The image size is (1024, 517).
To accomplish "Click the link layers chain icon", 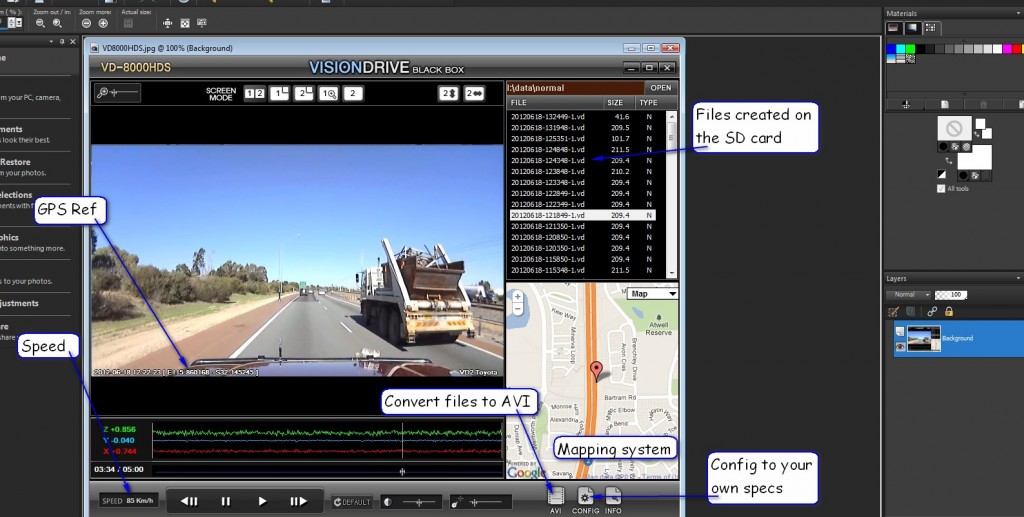I will click(932, 312).
